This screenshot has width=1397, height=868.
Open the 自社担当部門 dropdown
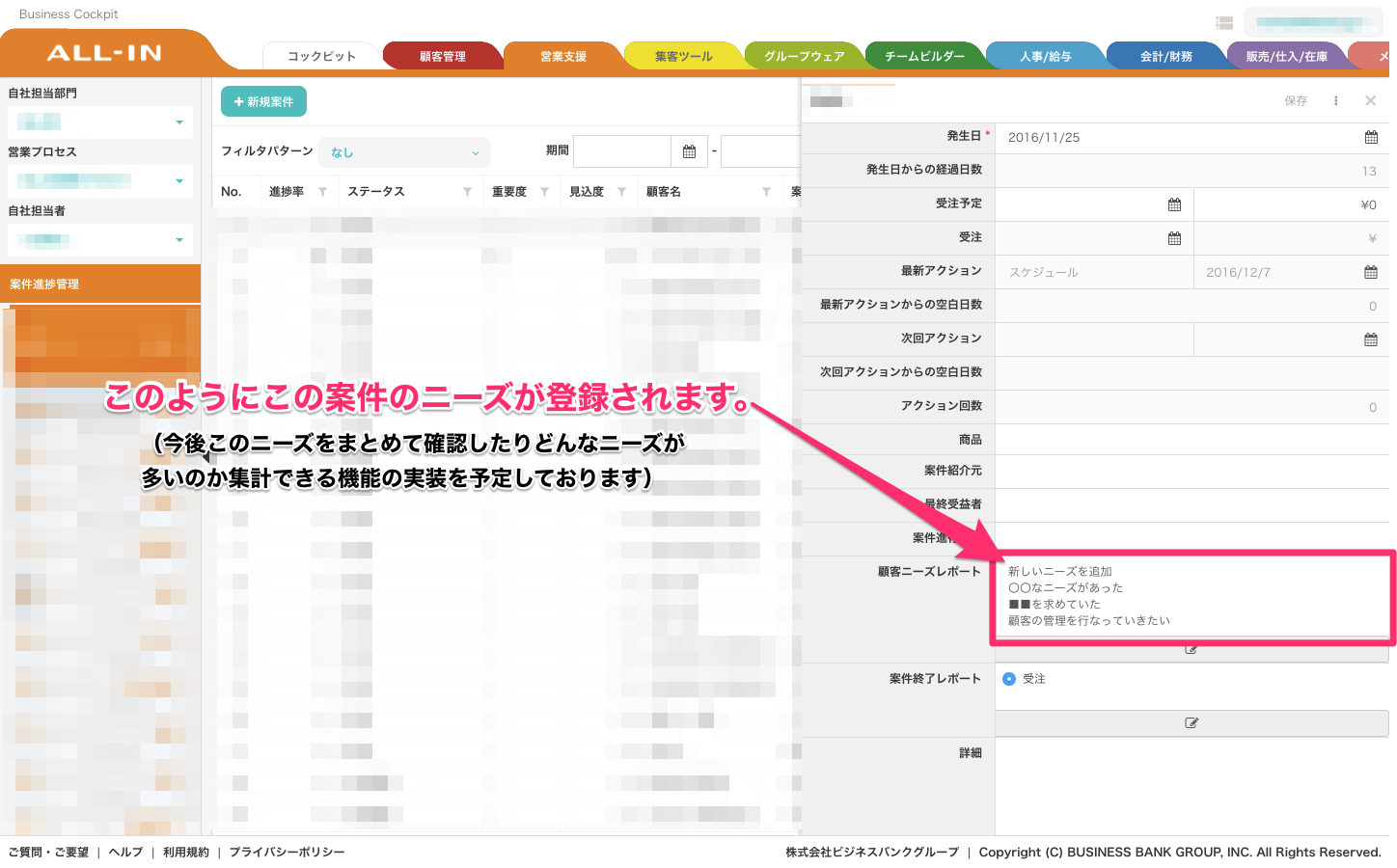tap(100, 122)
